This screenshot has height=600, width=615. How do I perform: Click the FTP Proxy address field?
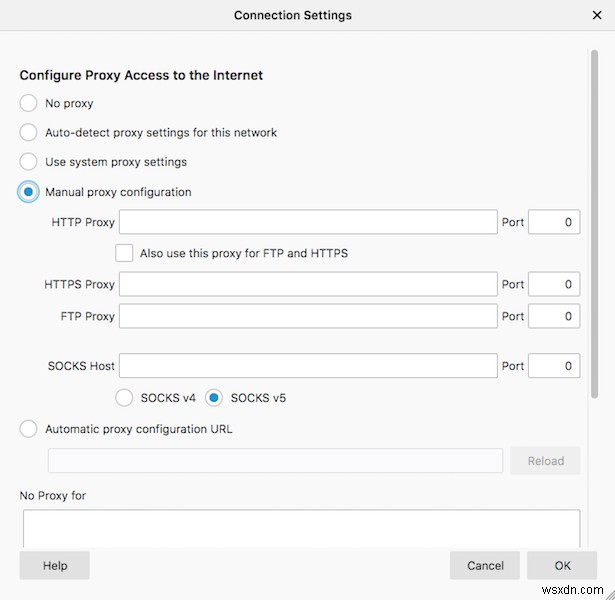pos(308,316)
